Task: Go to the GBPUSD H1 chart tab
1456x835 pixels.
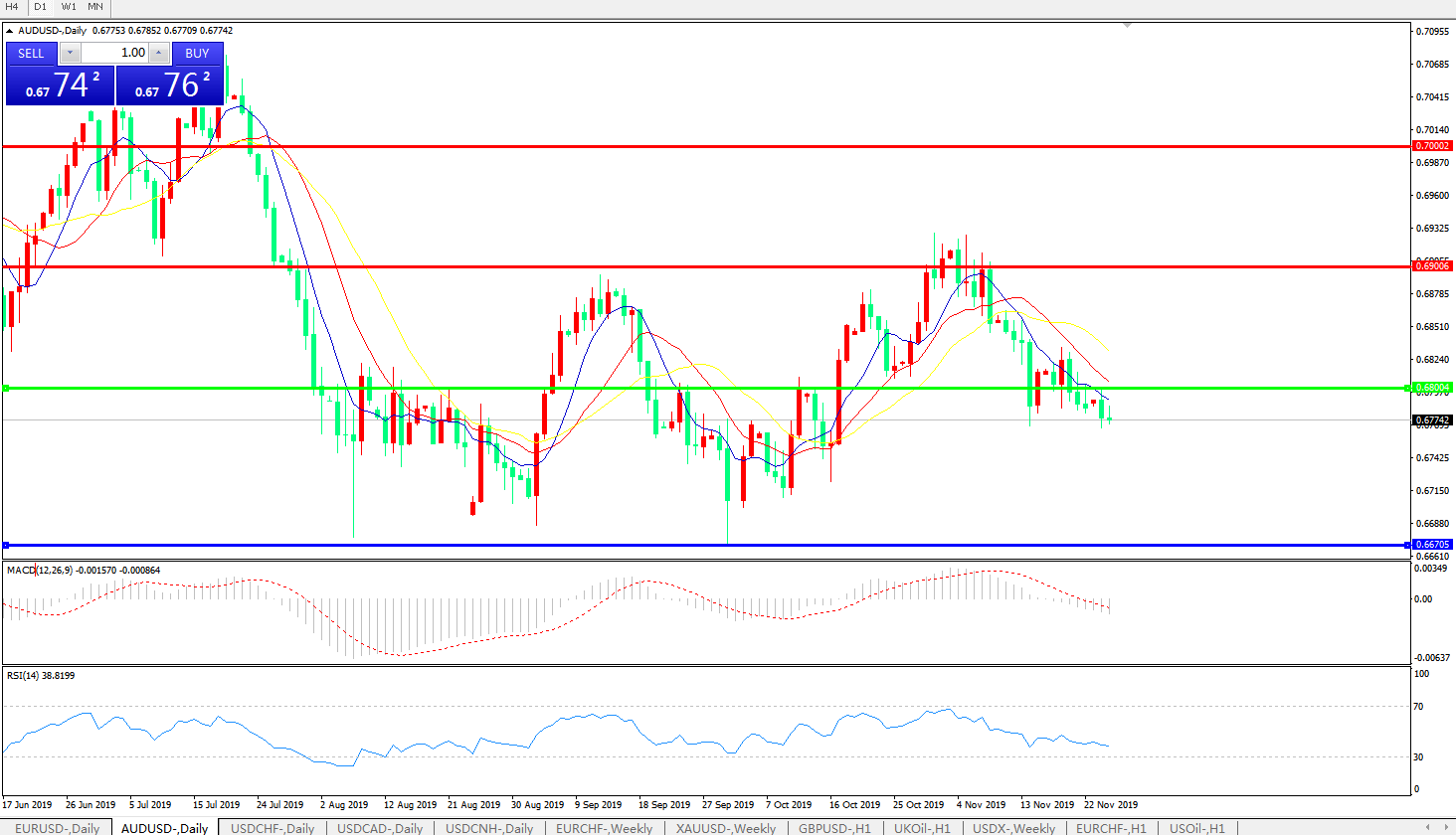Action: (x=834, y=828)
